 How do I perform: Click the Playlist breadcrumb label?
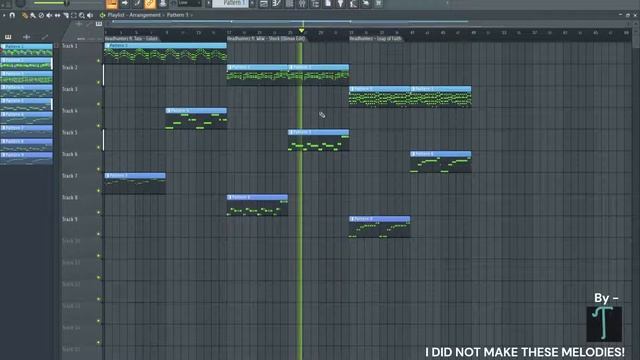pos(116,15)
